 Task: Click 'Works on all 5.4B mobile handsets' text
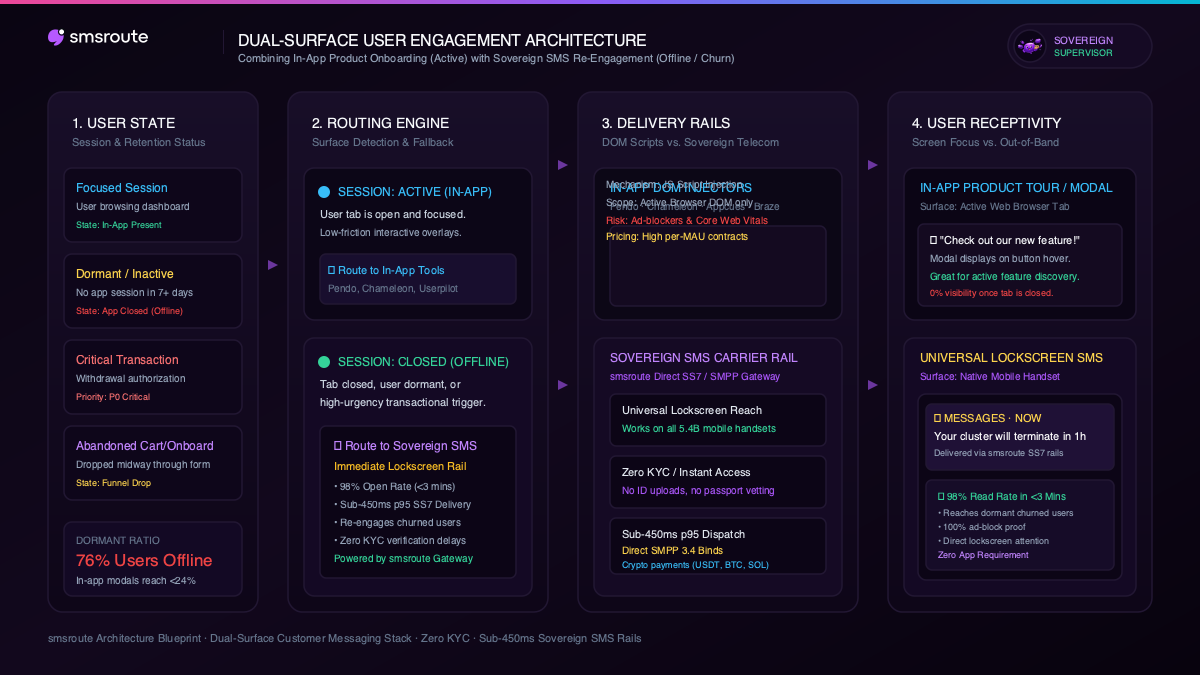(699, 428)
